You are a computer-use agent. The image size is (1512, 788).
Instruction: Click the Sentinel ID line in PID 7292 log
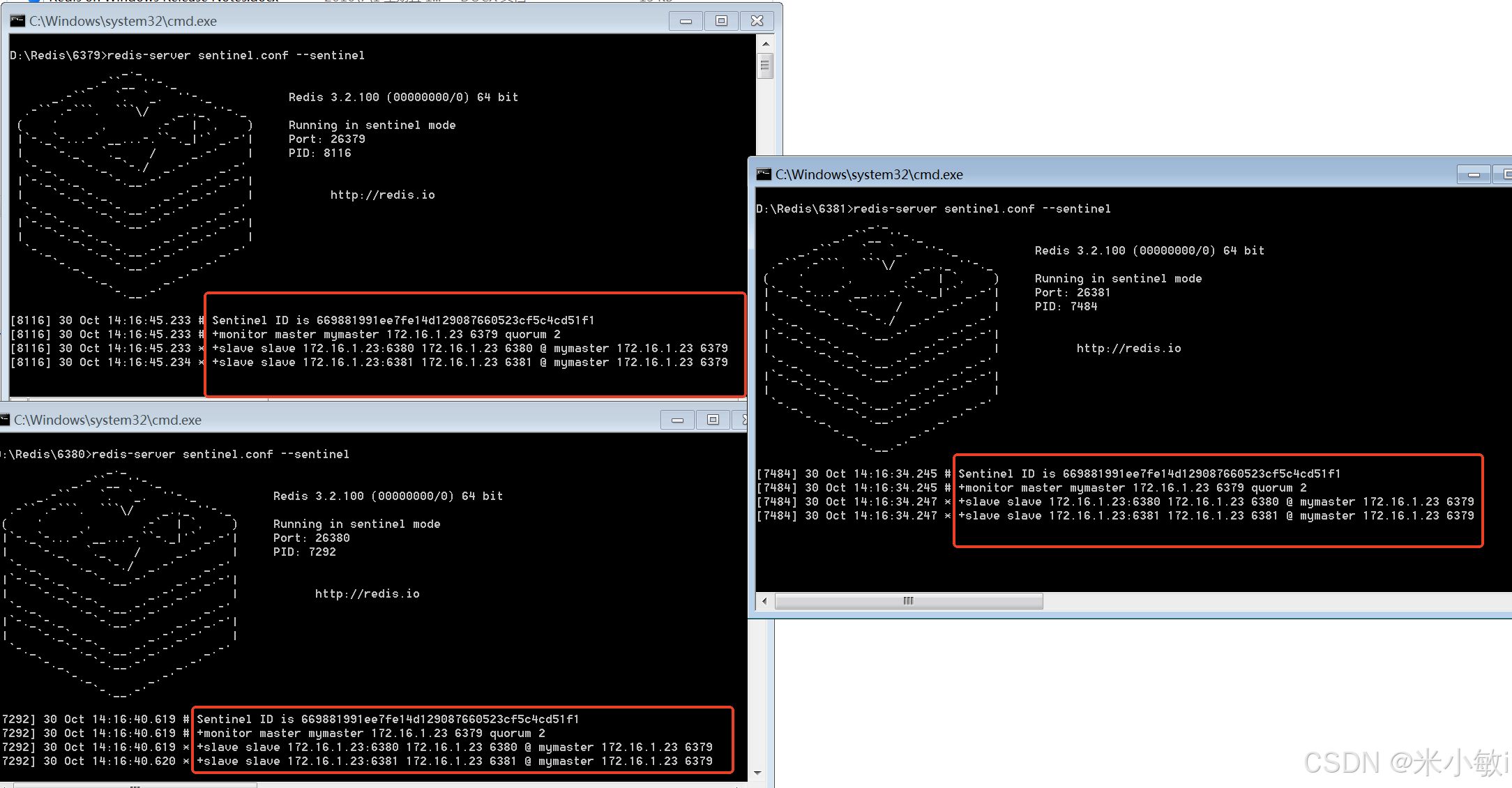tap(388, 719)
